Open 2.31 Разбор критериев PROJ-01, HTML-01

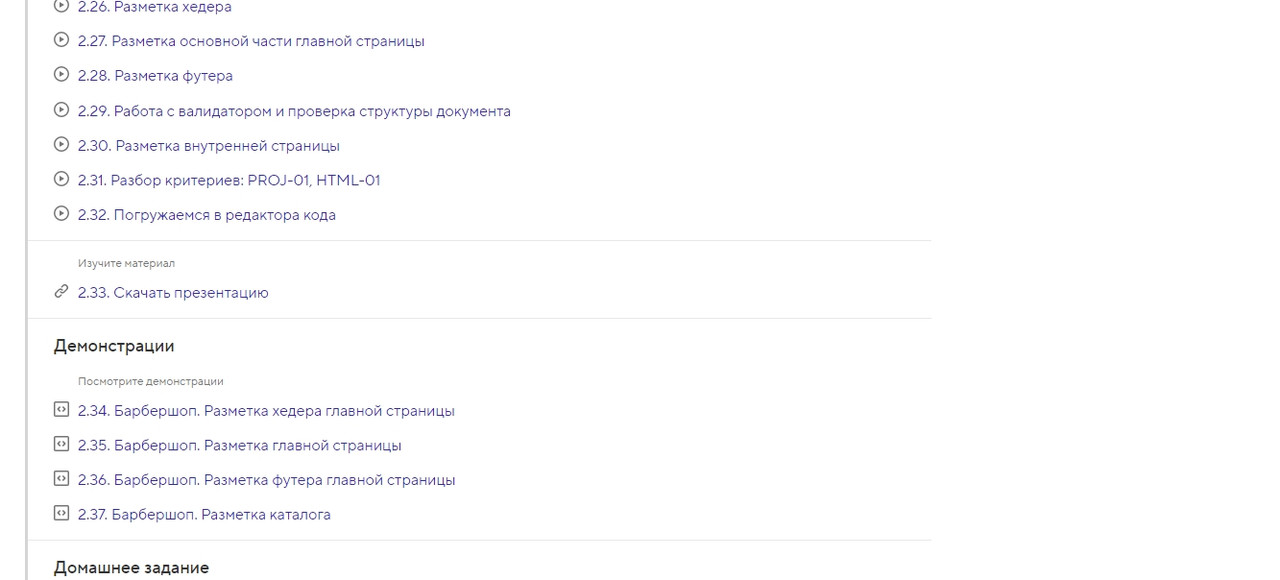pyautogui.click(x=229, y=180)
